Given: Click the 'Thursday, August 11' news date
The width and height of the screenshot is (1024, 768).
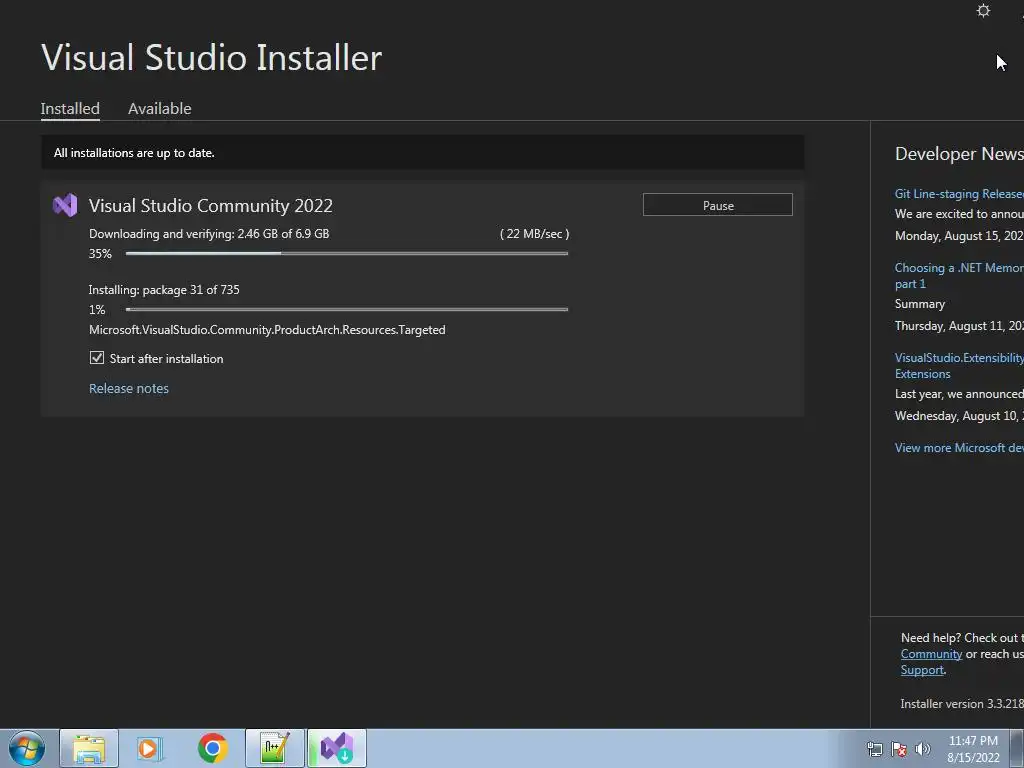Looking at the screenshot, I should 959,326.
